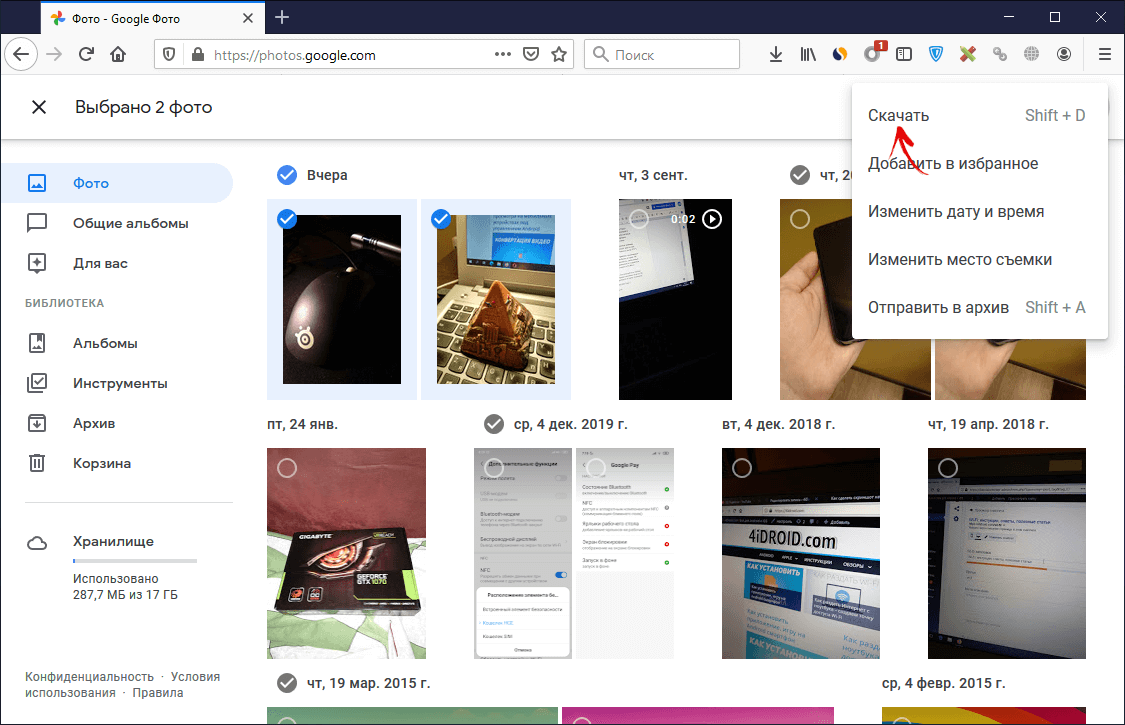Open the Корзина trash section
Screen dimensions: 1125x725
tap(101, 463)
